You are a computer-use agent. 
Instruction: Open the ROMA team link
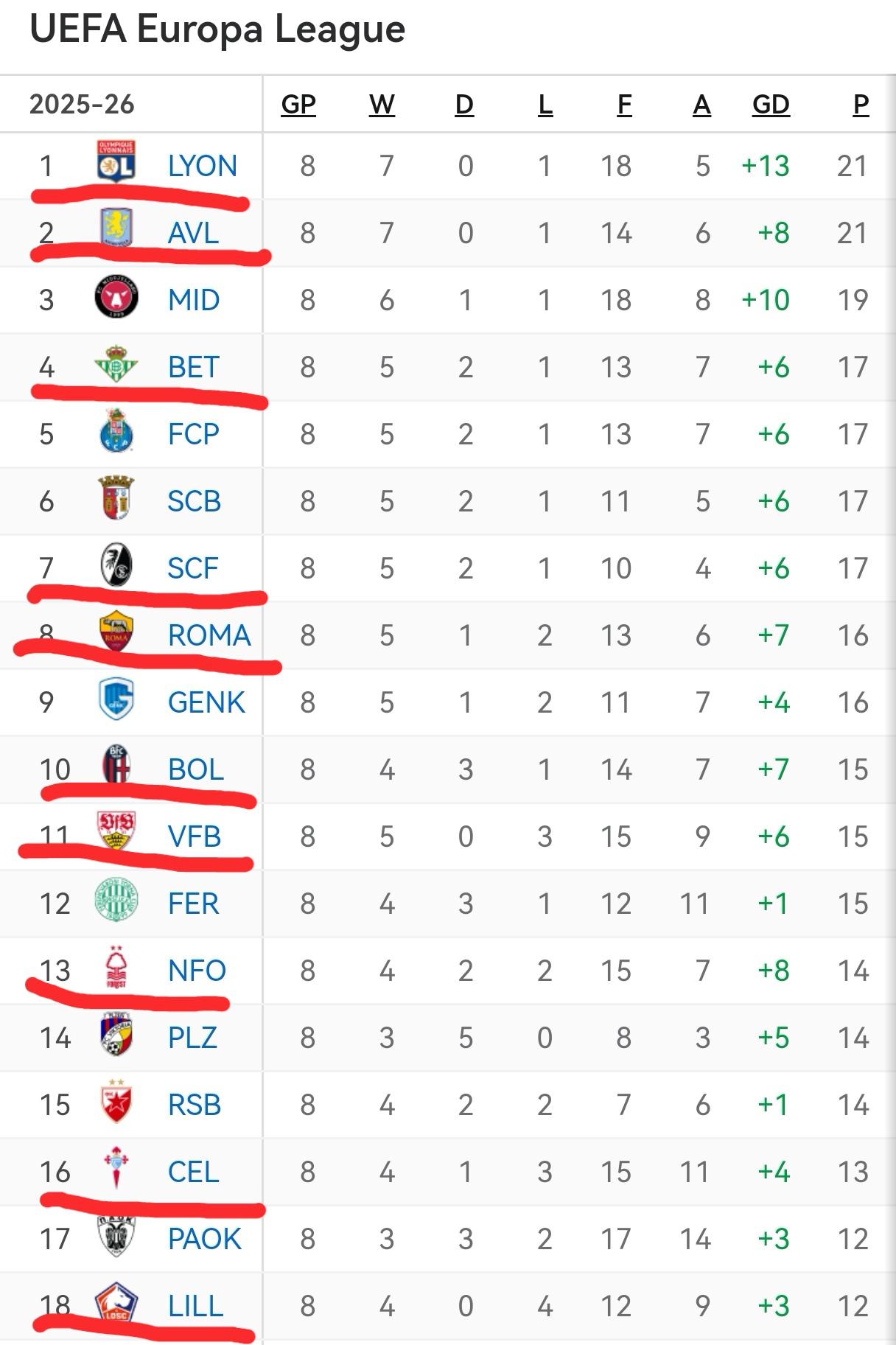(x=209, y=635)
